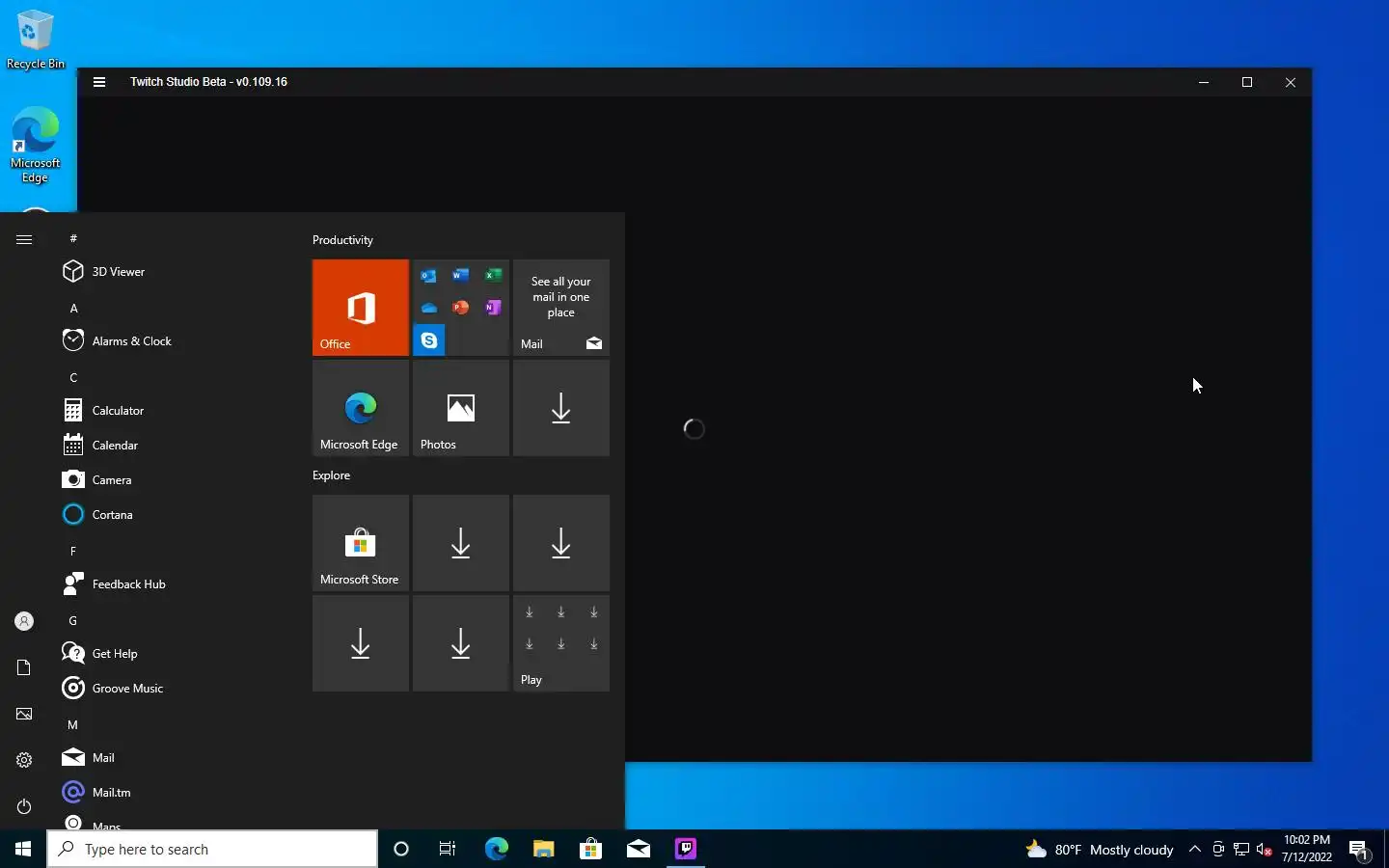Open Groove Music
Image resolution: width=1389 pixels, height=868 pixels.
(x=172, y=689)
